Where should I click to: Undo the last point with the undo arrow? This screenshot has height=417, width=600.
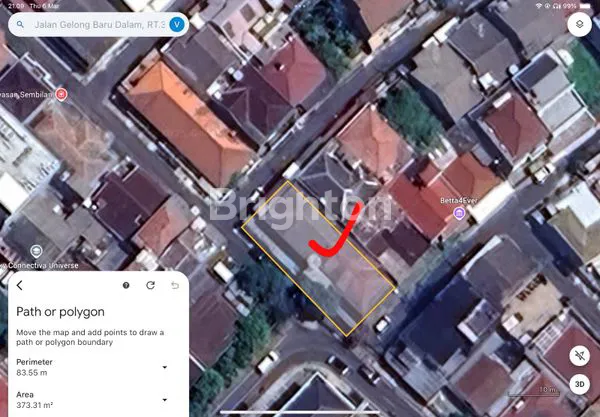pos(175,285)
